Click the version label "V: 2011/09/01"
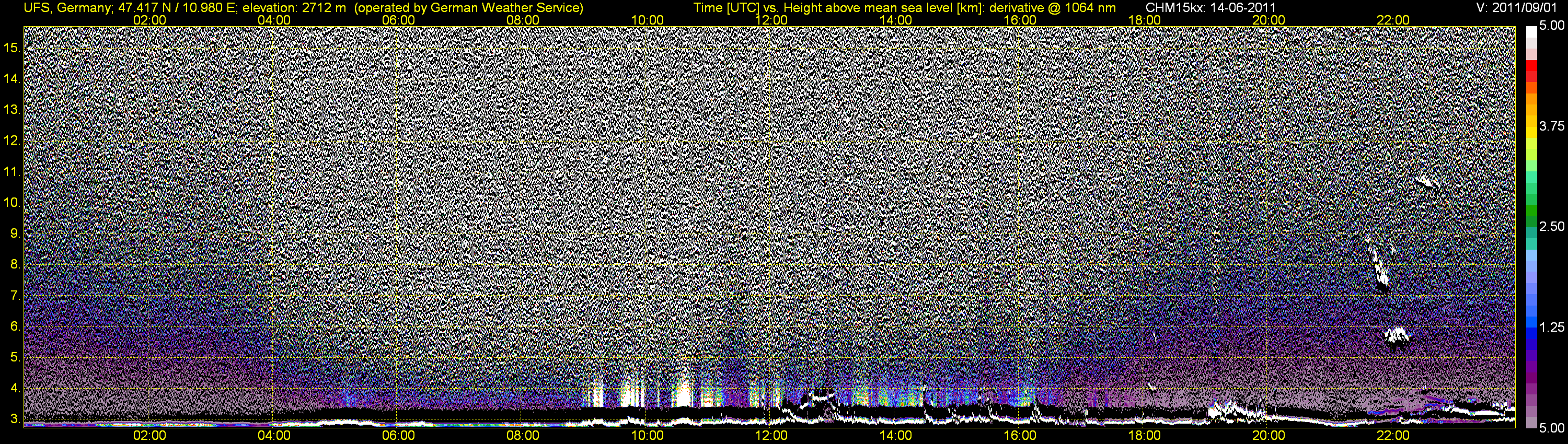 click(x=1517, y=7)
